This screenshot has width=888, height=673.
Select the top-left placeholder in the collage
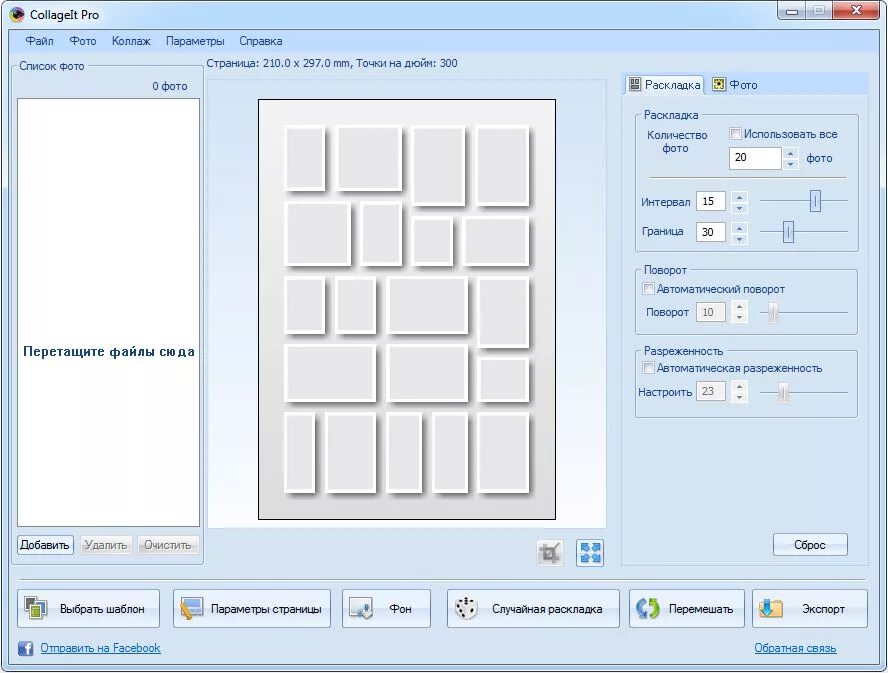coord(305,158)
